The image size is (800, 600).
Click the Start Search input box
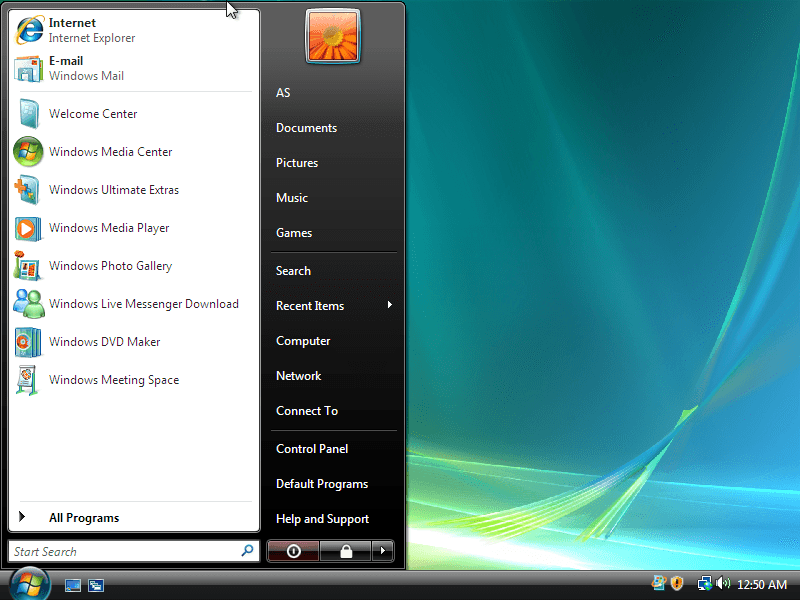[134, 551]
